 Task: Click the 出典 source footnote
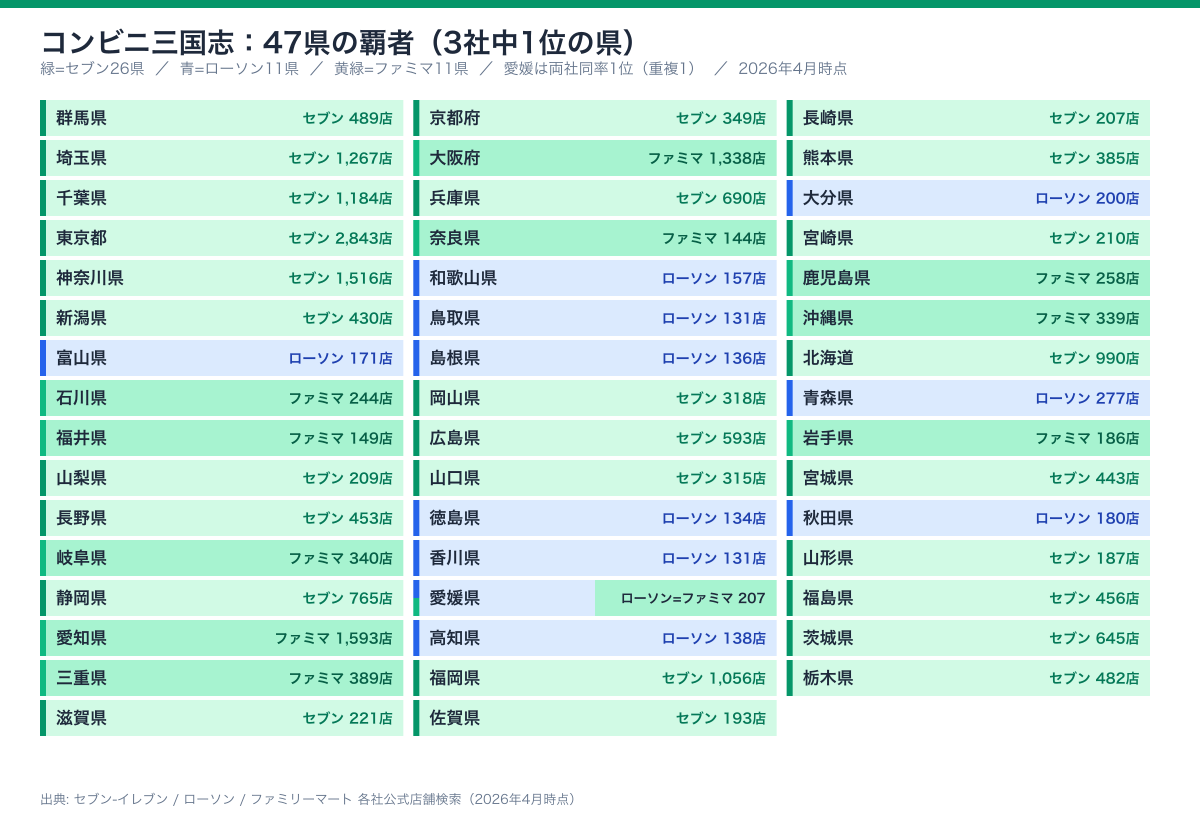tap(310, 799)
